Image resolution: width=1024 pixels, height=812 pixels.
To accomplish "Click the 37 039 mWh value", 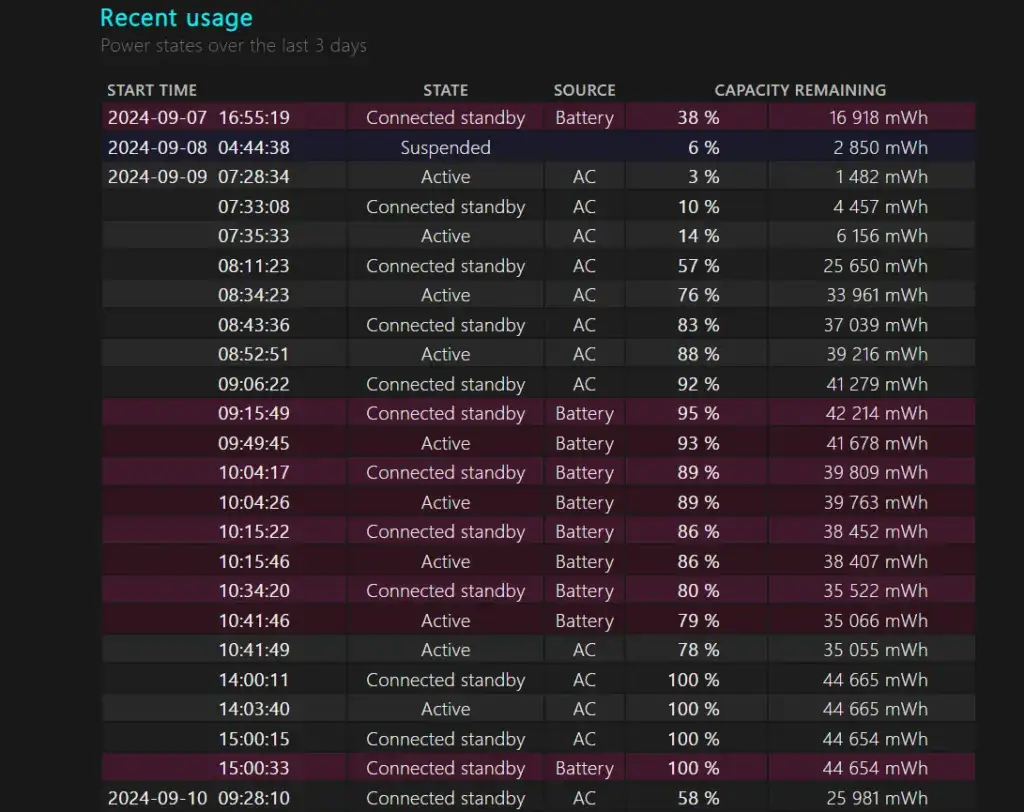I will tap(876, 325).
